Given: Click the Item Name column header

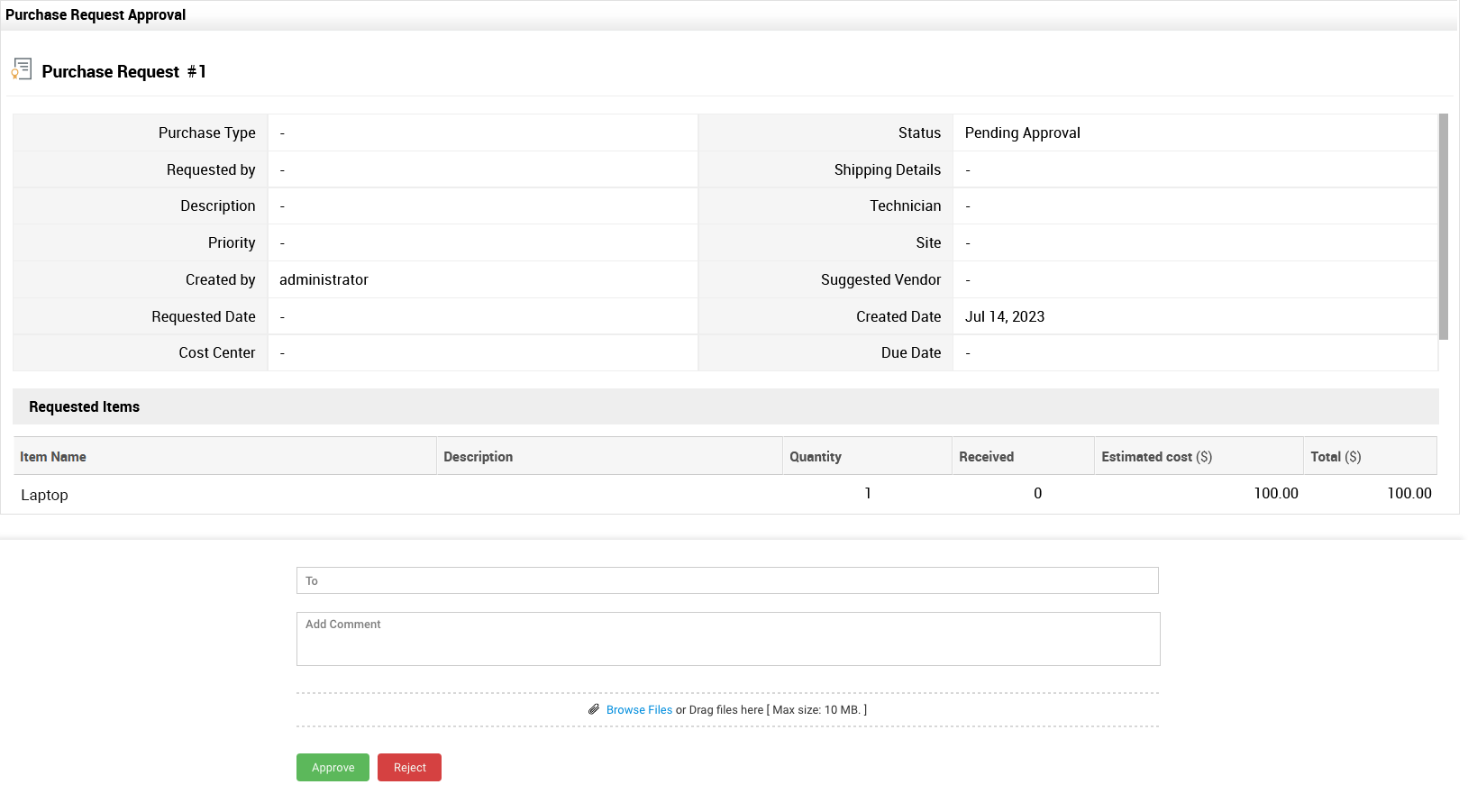Looking at the screenshot, I should pyautogui.click(x=53, y=457).
